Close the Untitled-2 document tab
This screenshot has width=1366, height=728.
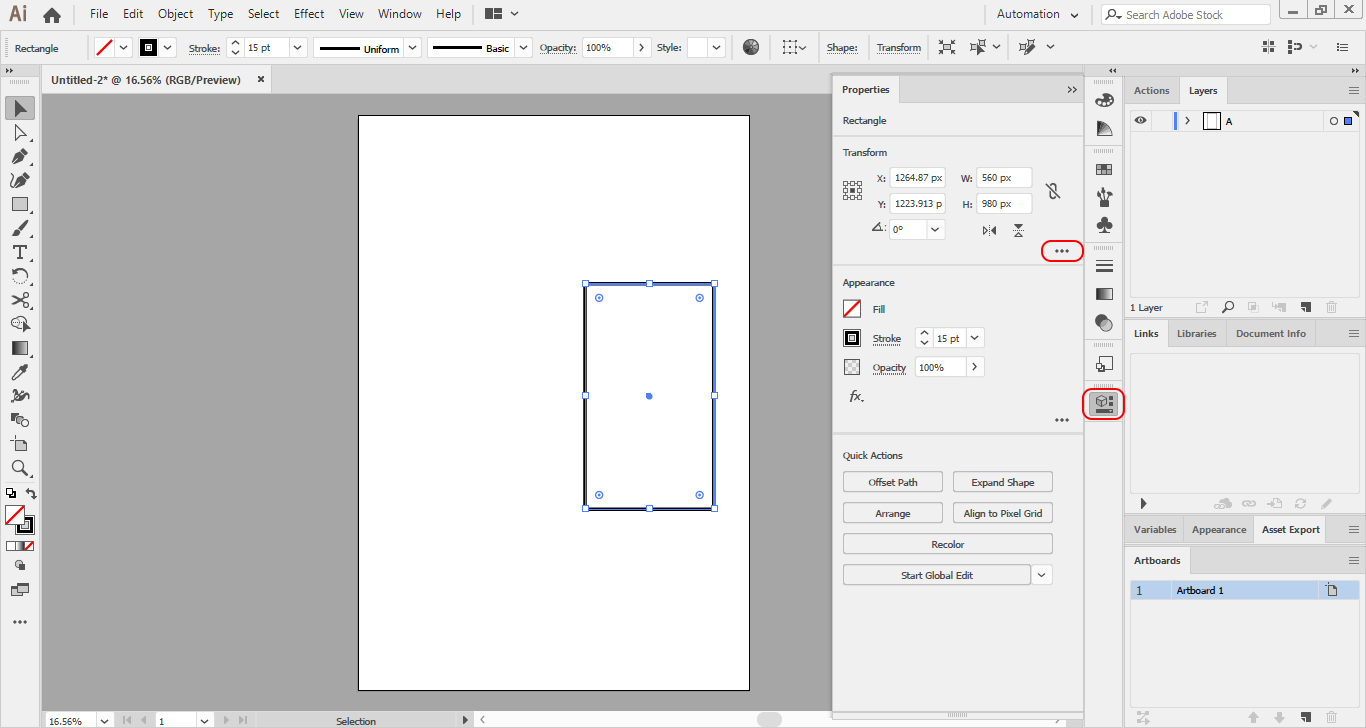tap(261, 79)
